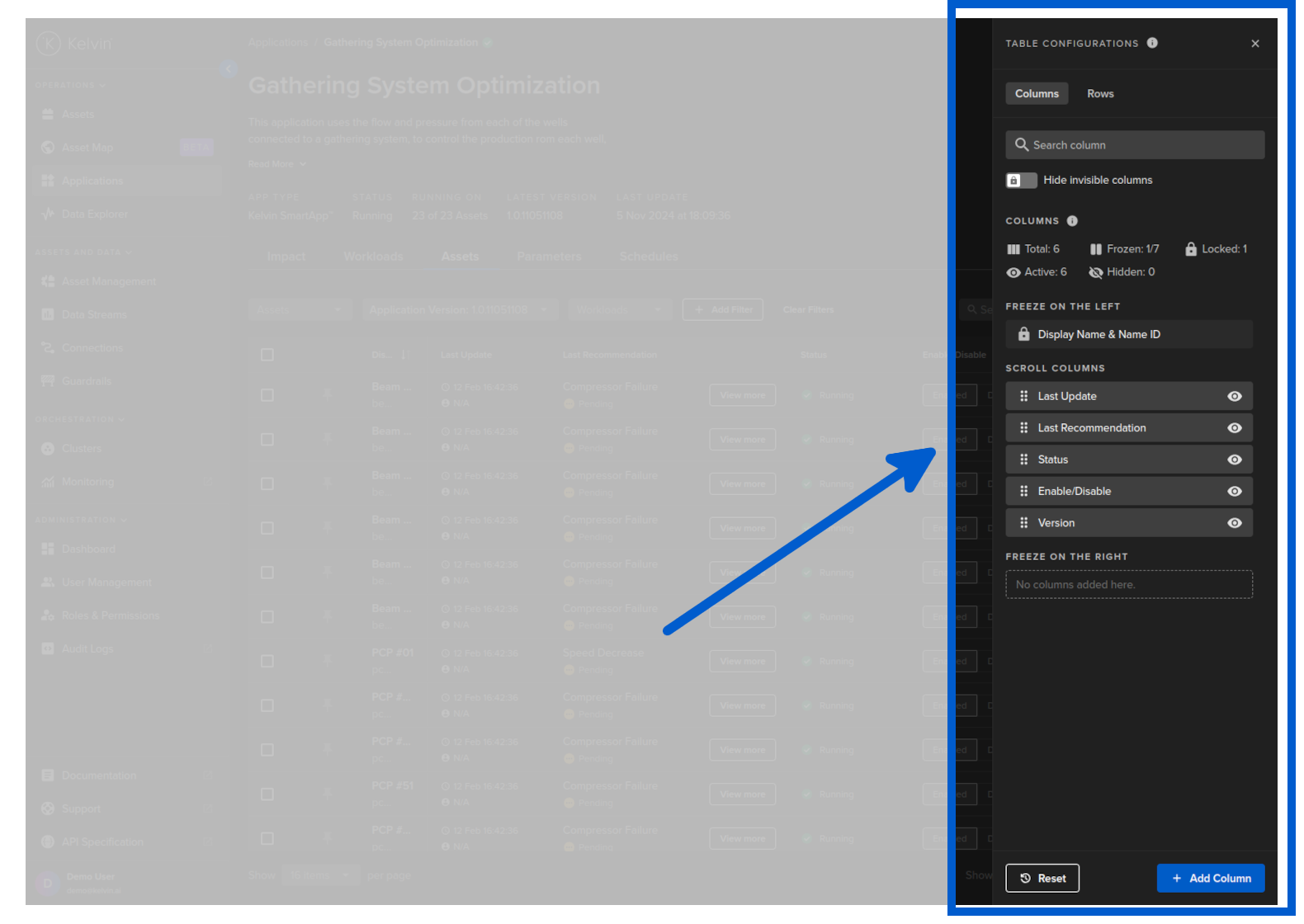1304x924 pixels.
Task: Select the Columns tab
Action: click(1037, 94)
